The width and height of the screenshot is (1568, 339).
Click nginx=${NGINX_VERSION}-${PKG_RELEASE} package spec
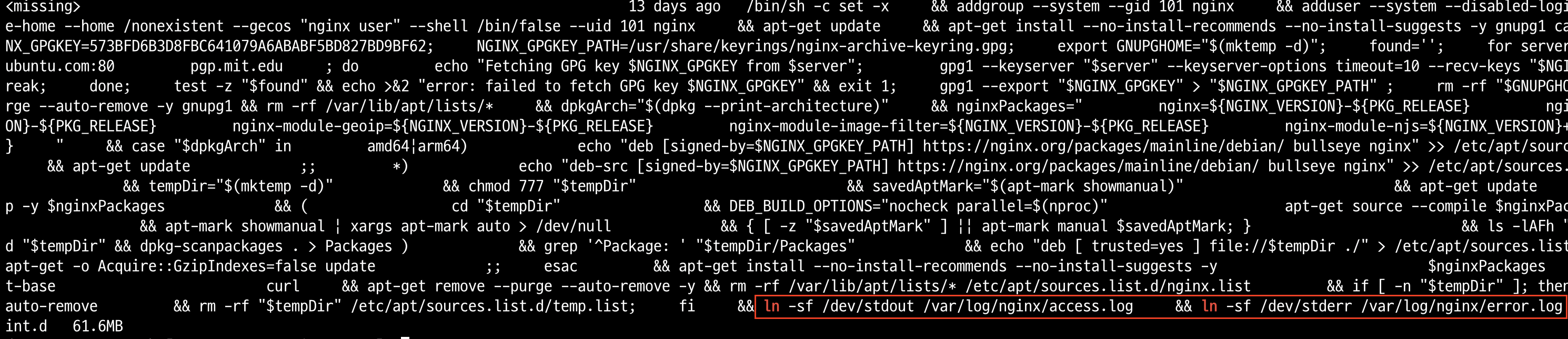pyautogui.click(x=1313, y=106)
